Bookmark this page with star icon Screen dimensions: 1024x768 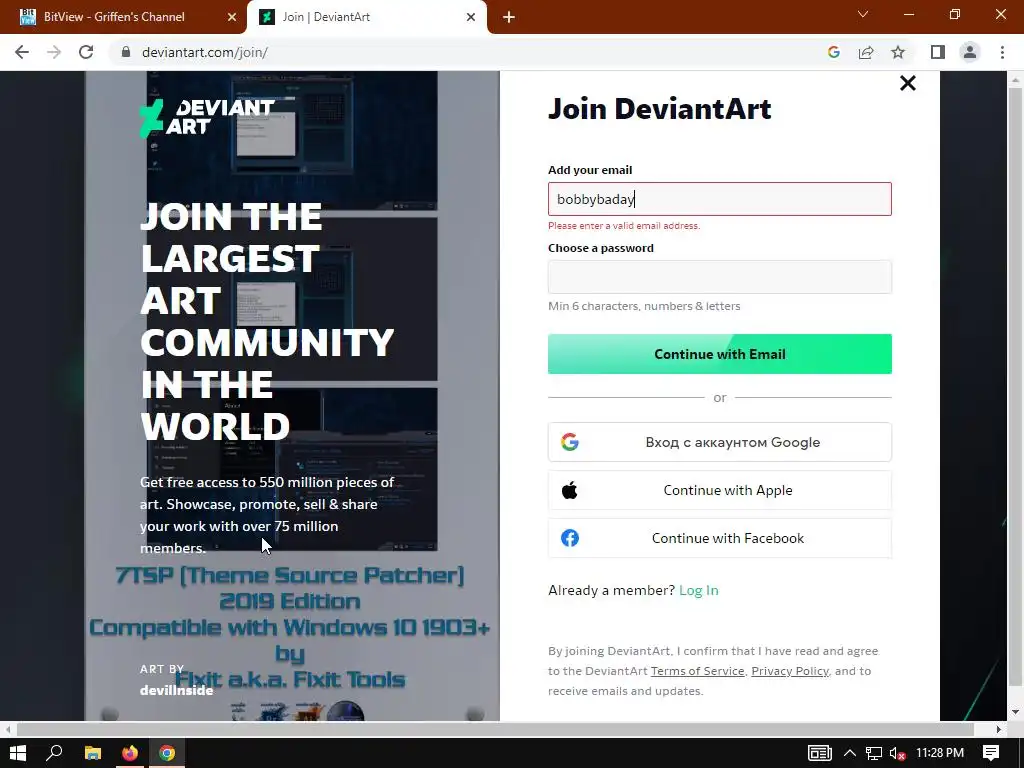click(x=898, y=52)
